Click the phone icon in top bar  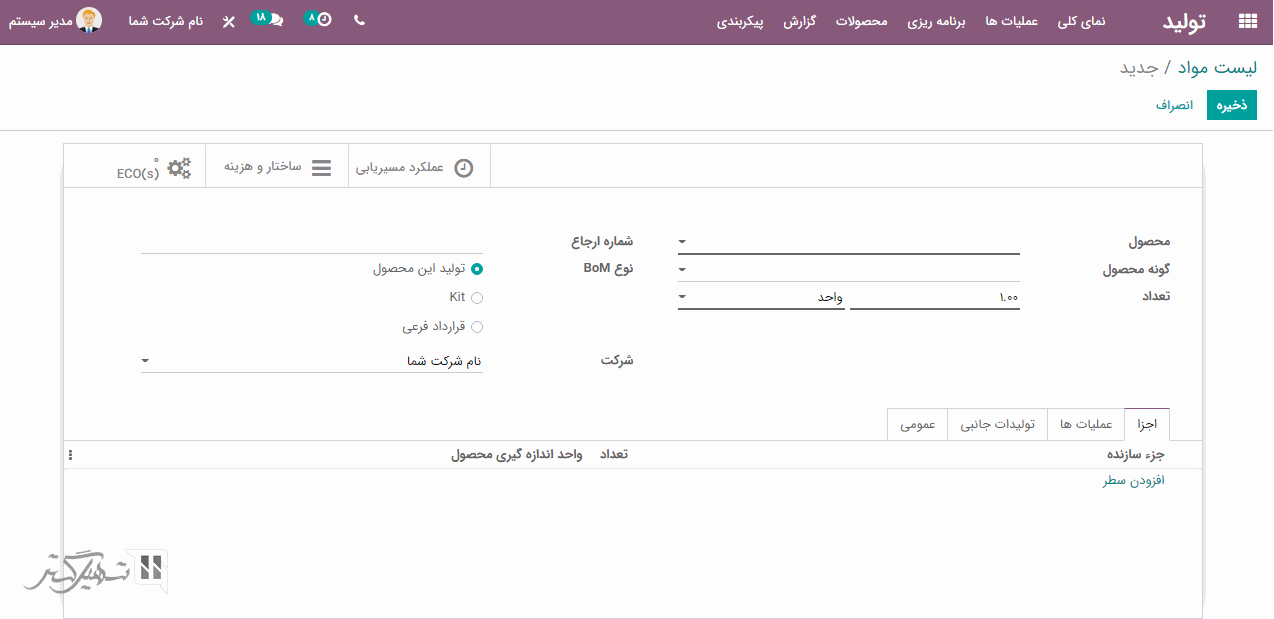[359, 20]
